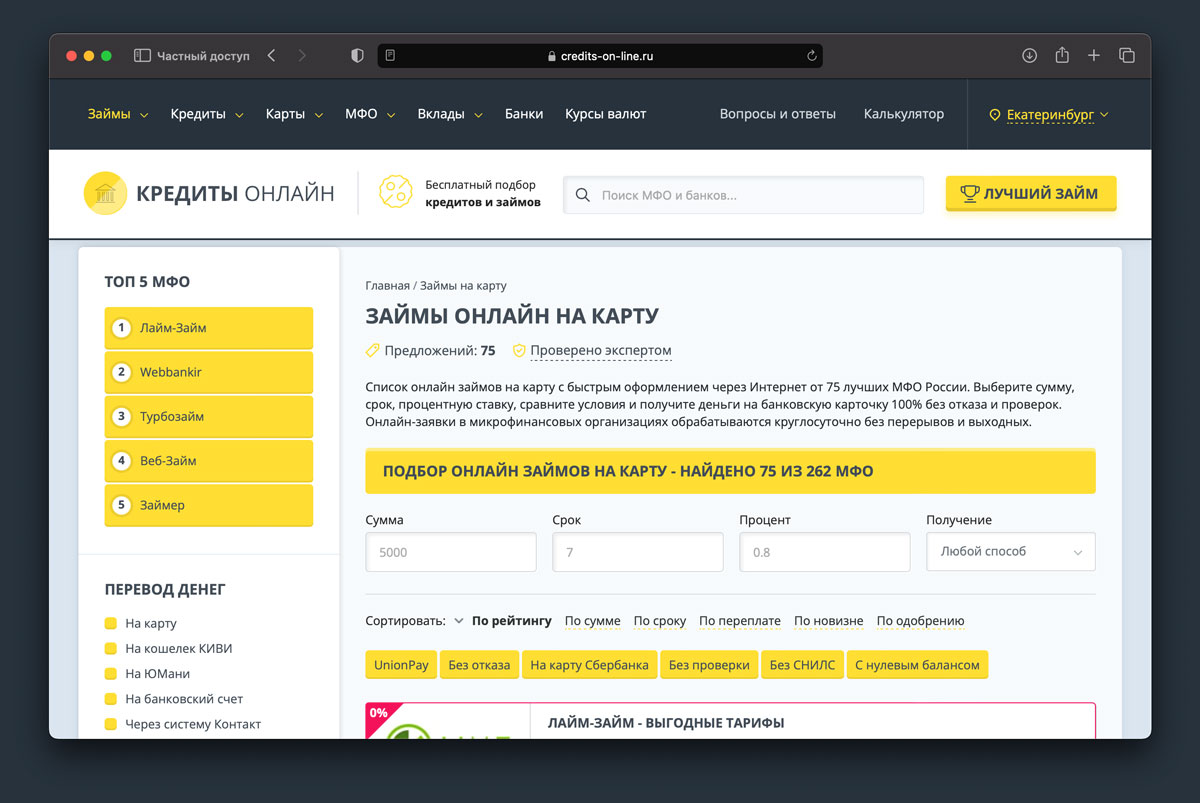
Task: Apply the Без проверки filter tag
Action: [709, 665]
